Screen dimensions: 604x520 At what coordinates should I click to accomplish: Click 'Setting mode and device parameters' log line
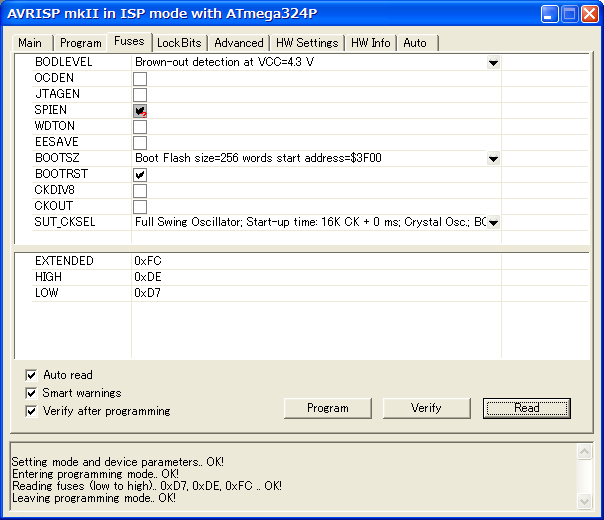click(x=117, y=462)
